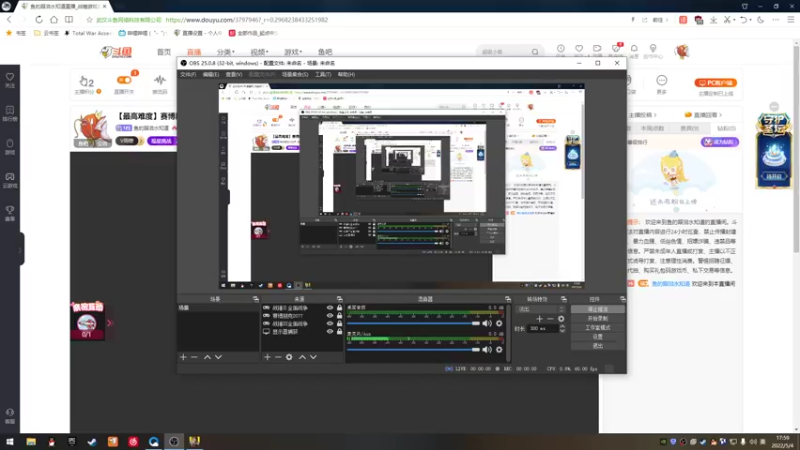Viewport: 800px width, 450px height.
Task: Click Studio Mode button in OBS
Action: (597, 328)
